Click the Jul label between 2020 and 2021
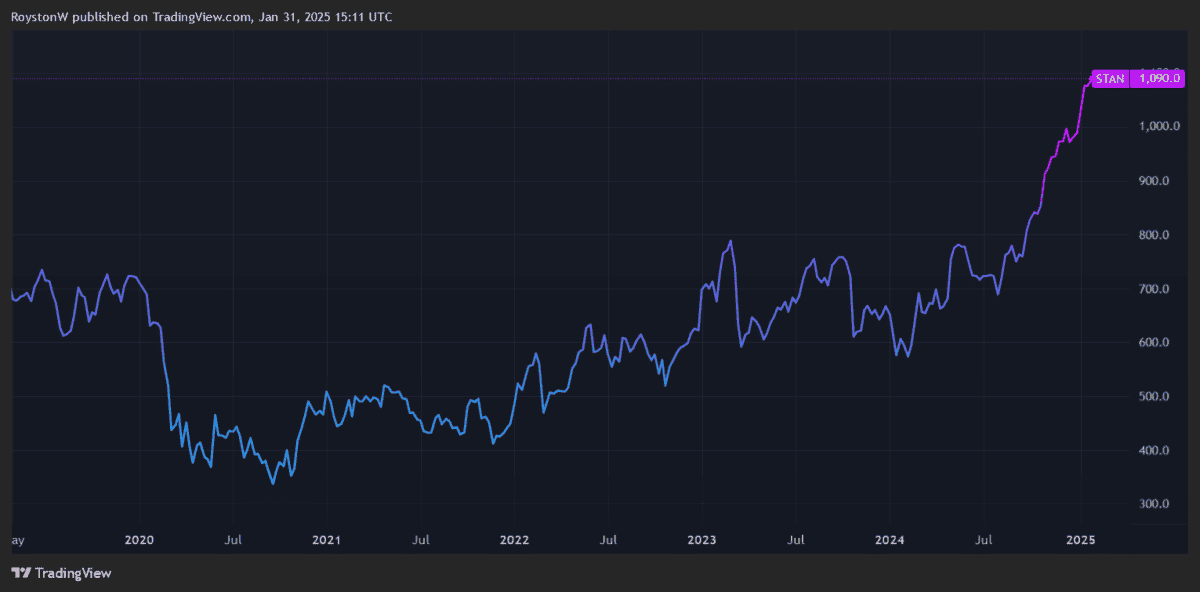Screen dimensions: 1200x592 (x=233, y=540)
